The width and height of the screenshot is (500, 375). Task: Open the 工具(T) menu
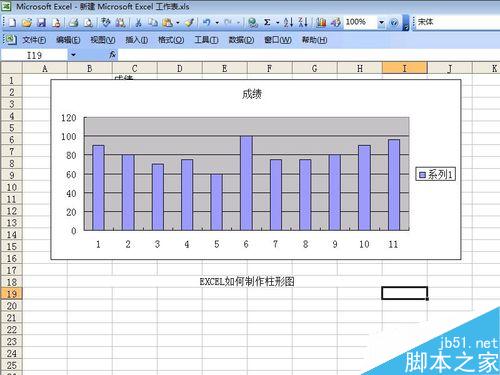[206, 40]
